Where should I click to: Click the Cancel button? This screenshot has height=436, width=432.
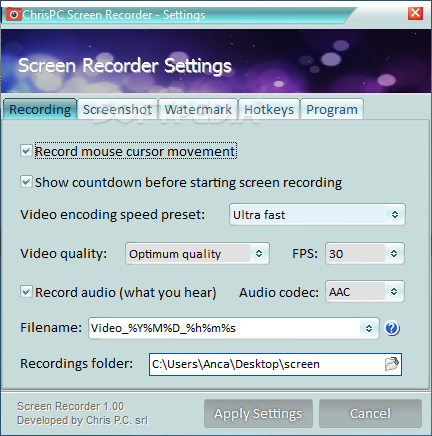tap(370, 414)
